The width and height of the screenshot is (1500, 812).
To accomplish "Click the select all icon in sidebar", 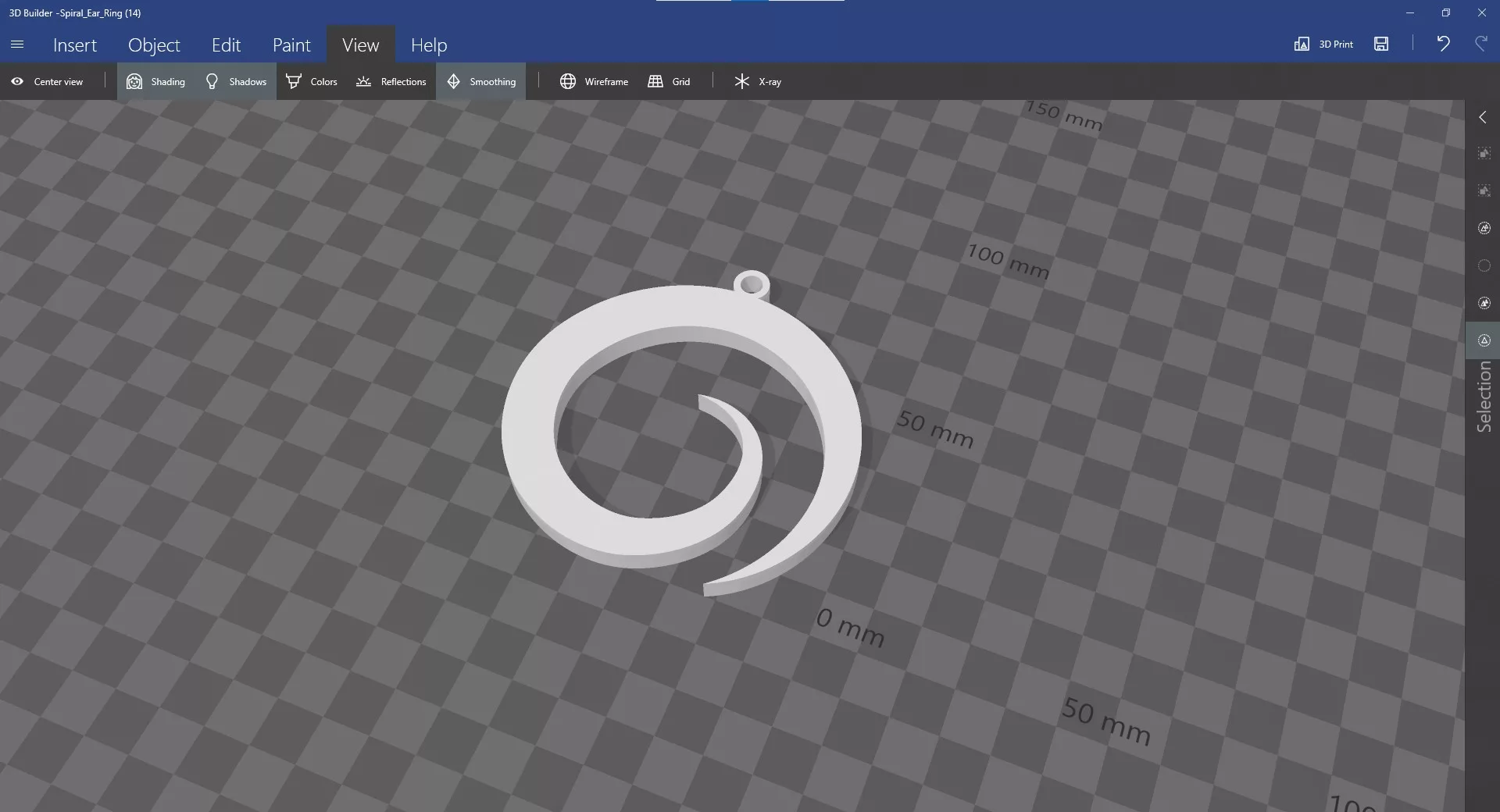I will 1484,154.
